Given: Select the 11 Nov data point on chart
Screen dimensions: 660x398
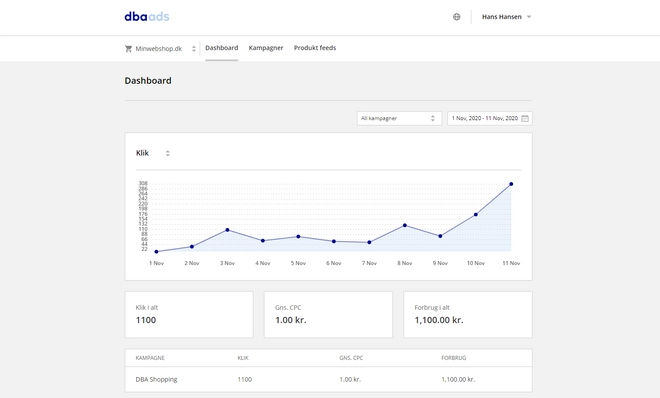Looking at the screenshot, I should point(511,184).
